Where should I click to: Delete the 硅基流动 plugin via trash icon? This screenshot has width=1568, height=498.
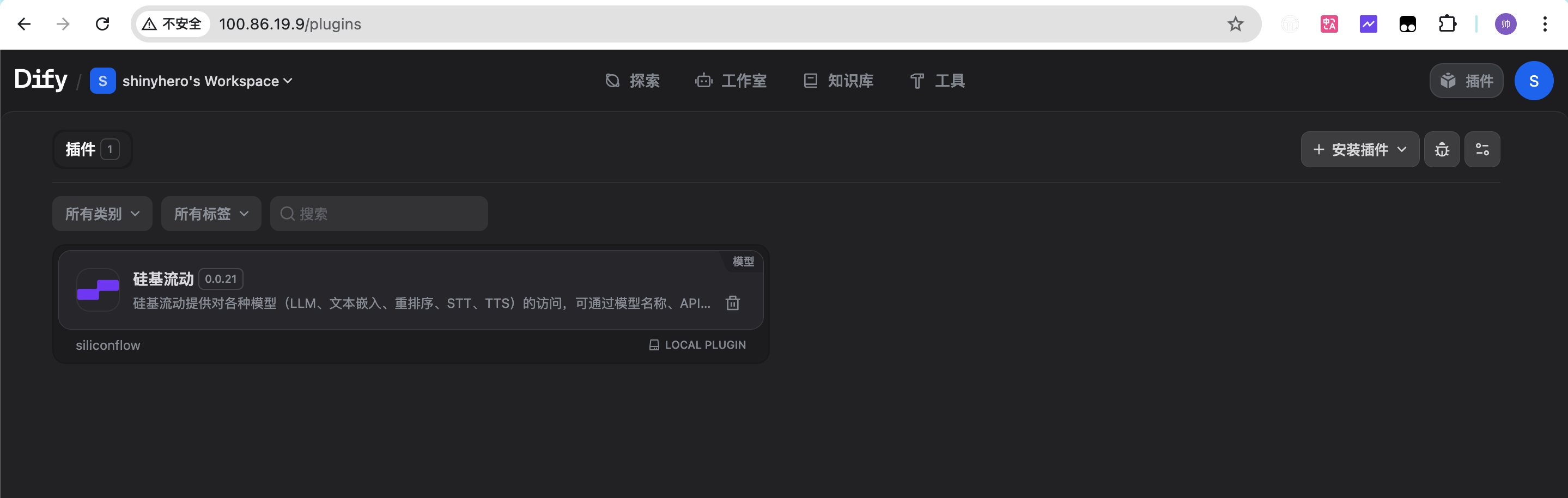[x=732, y=302]
